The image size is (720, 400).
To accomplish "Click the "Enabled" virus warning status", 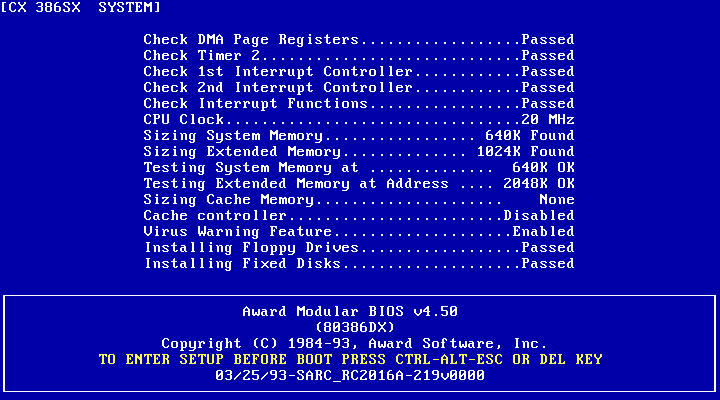I will click(x=543, y=231).
